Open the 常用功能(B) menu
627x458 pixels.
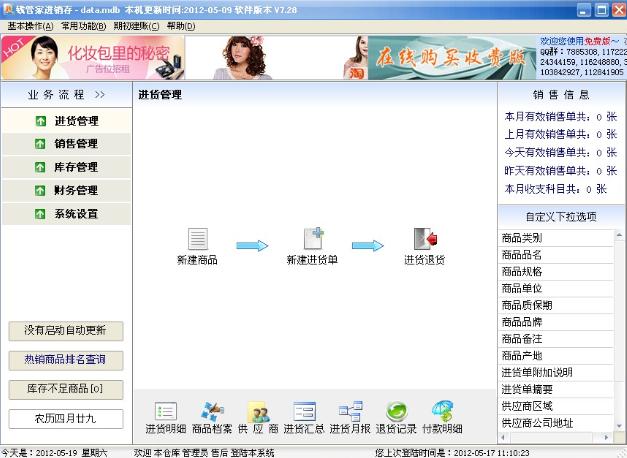tap(84, 26)
